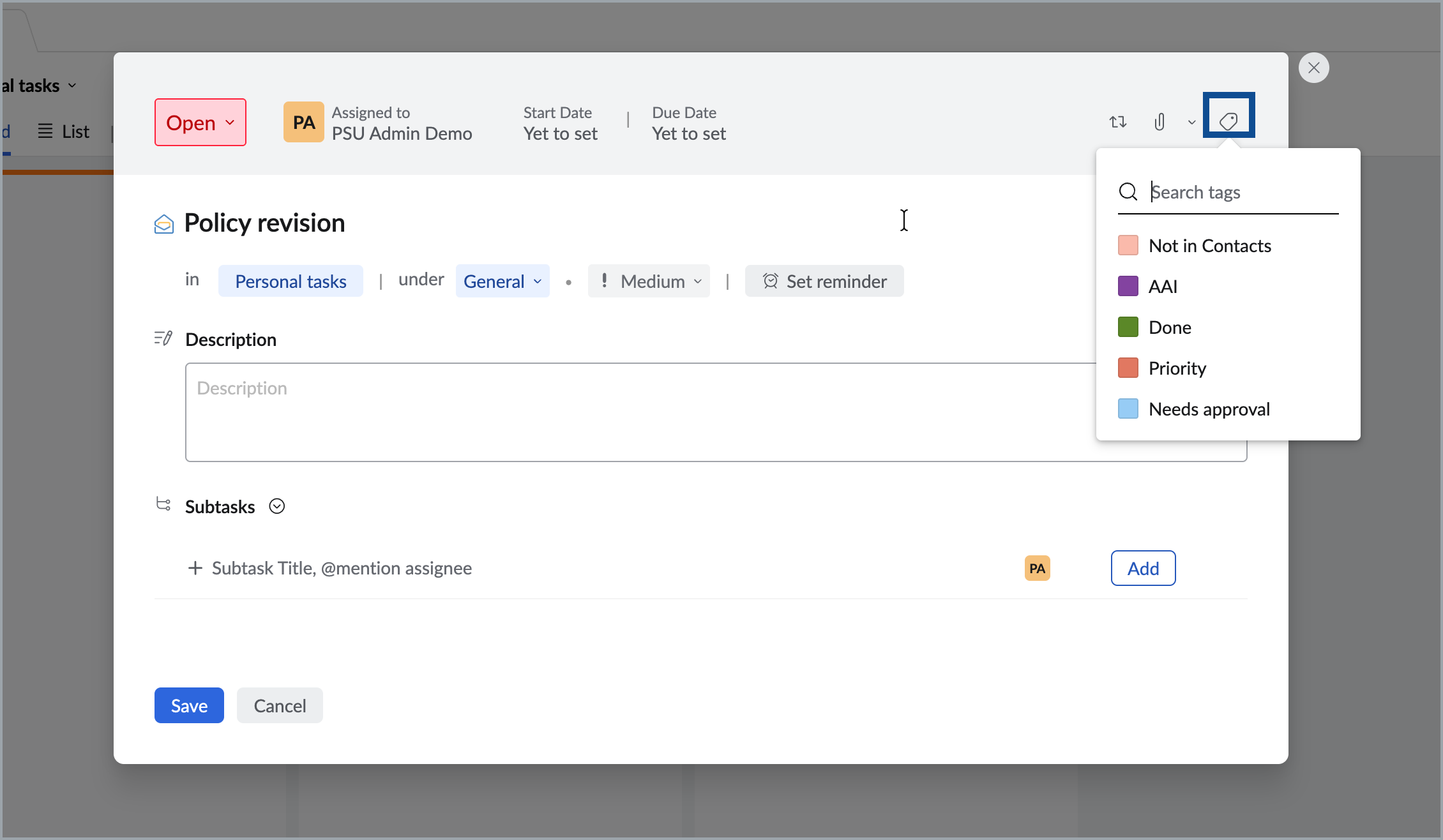Screen dimensions: 1443x840
Task: Click the Add subtask button
Action: (1143, 568)
